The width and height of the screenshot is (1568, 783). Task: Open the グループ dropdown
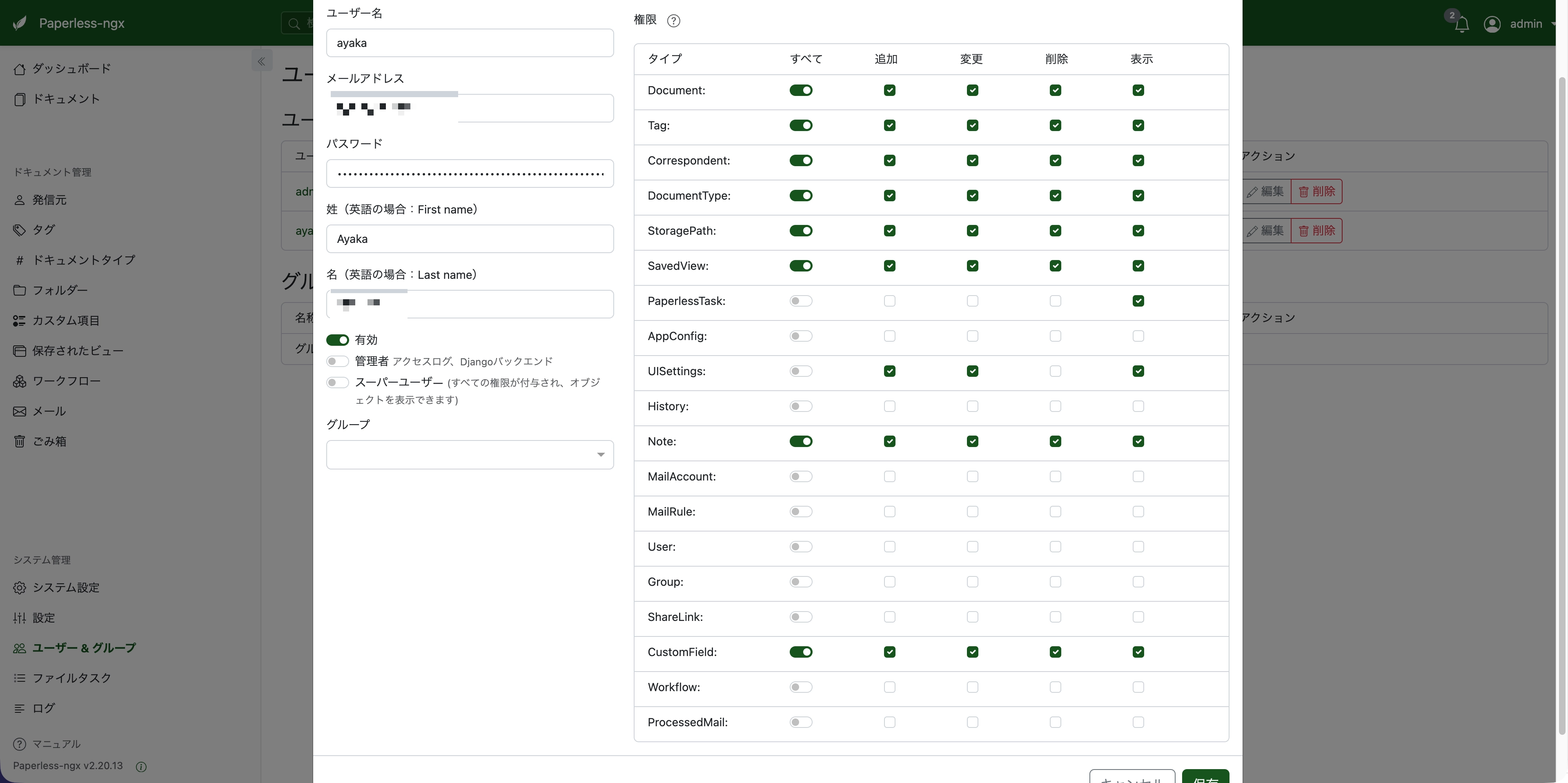[469, 454]
